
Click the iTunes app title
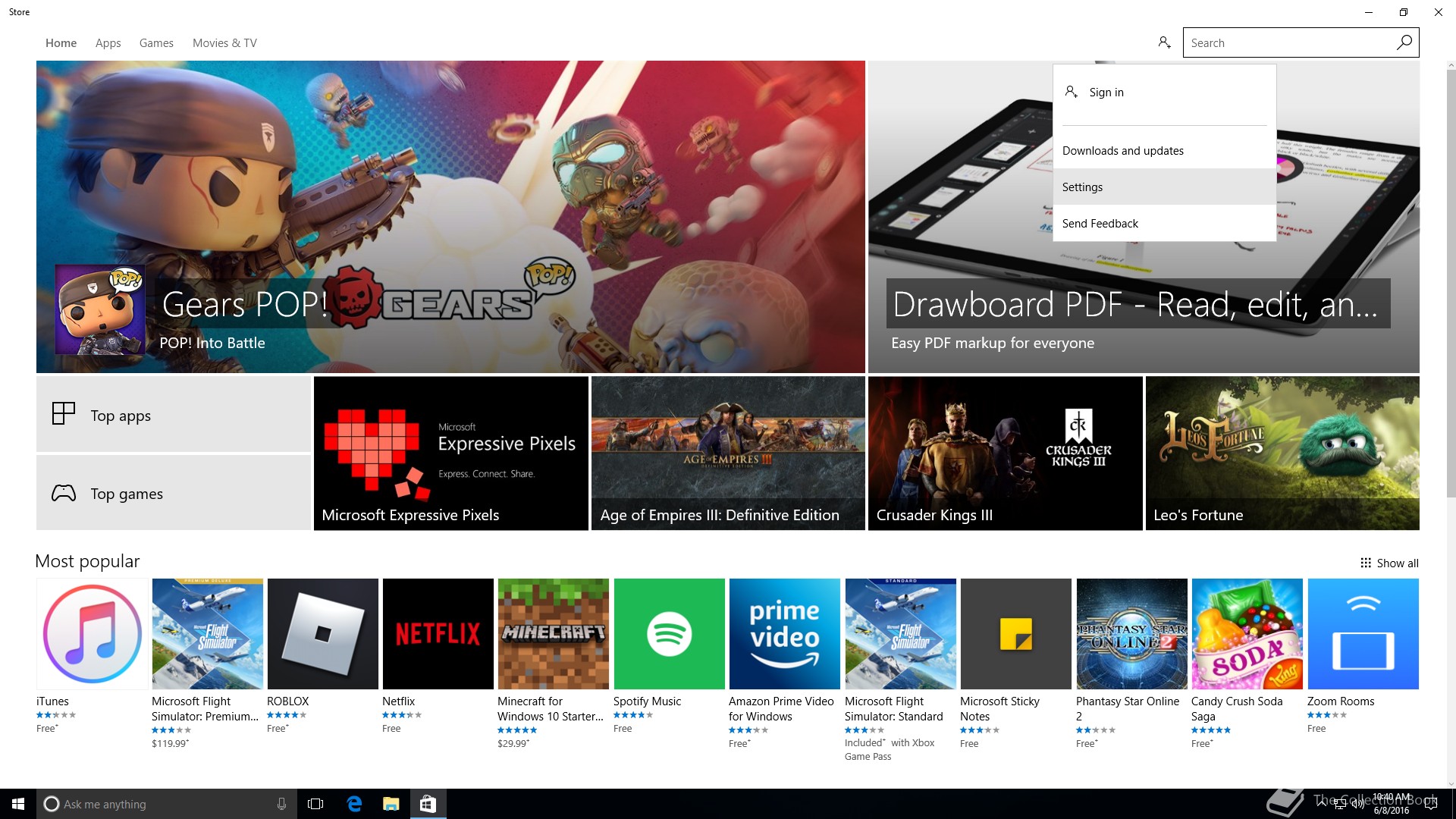tap(52, 701)
